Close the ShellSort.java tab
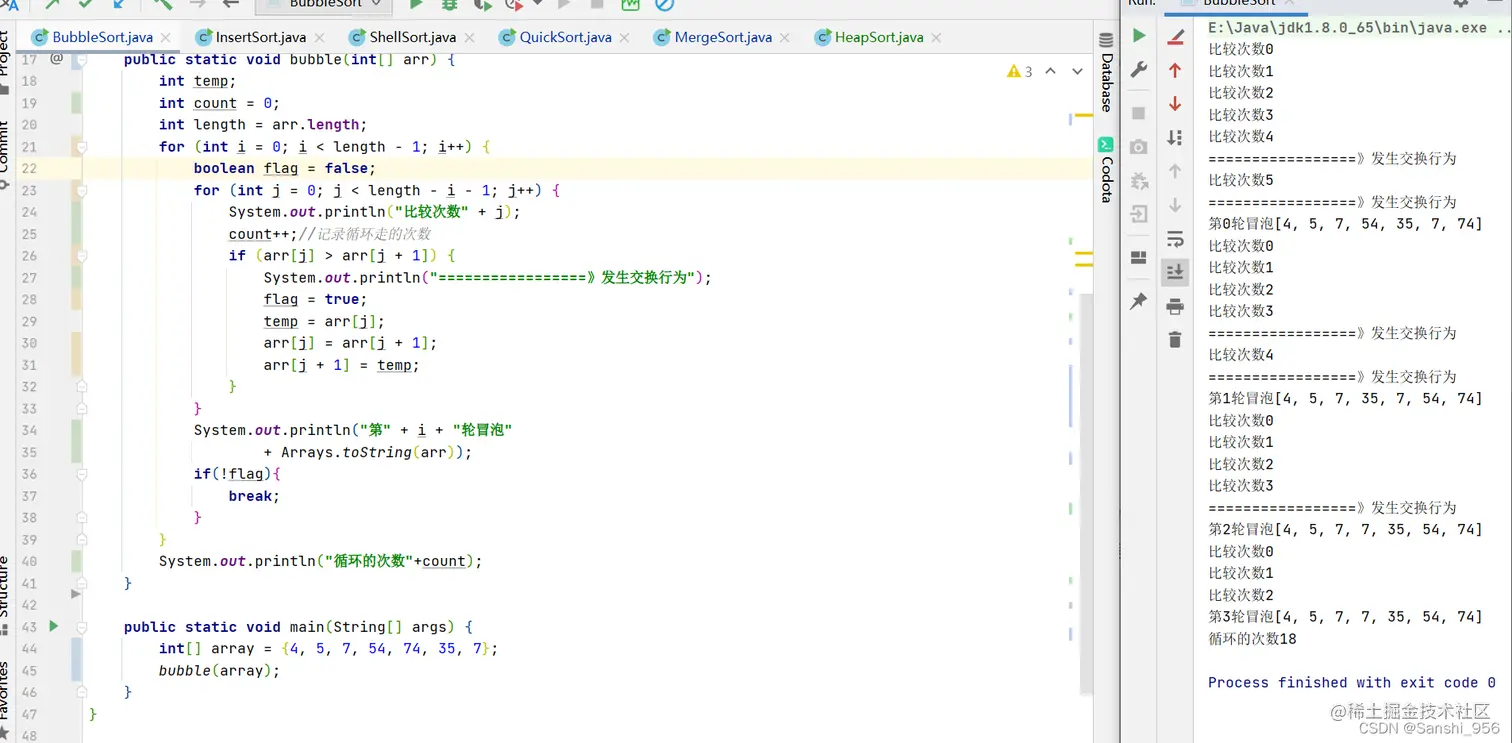 (x=469, y=38)
